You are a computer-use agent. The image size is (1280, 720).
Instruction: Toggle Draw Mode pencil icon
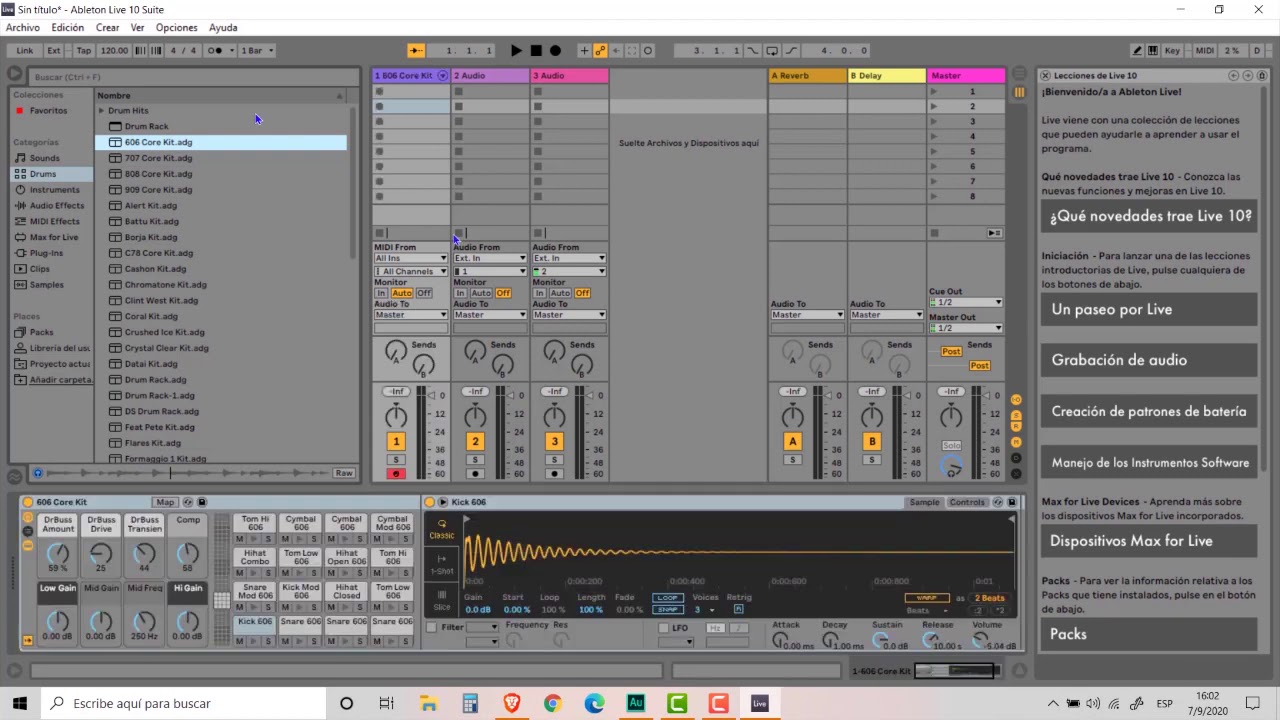(1137, 50)
